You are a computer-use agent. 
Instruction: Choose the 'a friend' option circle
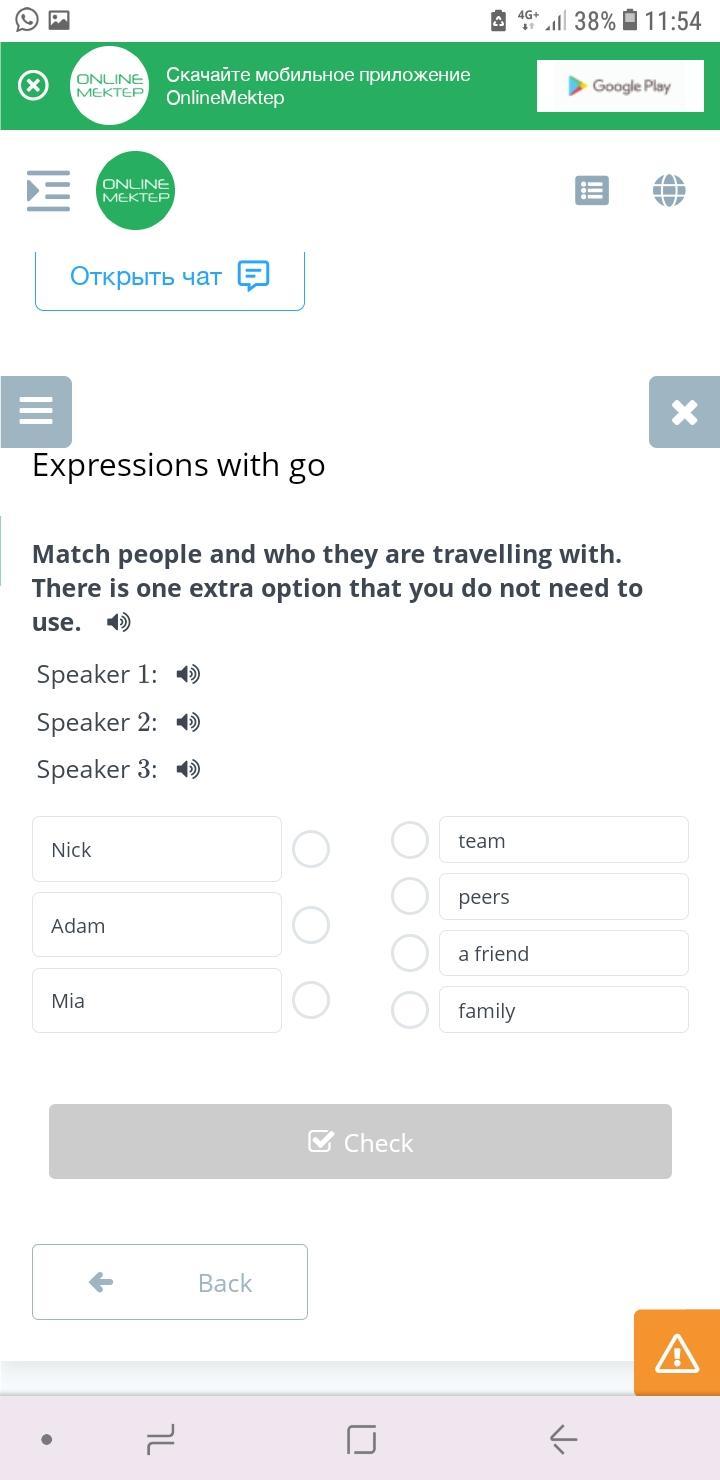coord(410,953)
